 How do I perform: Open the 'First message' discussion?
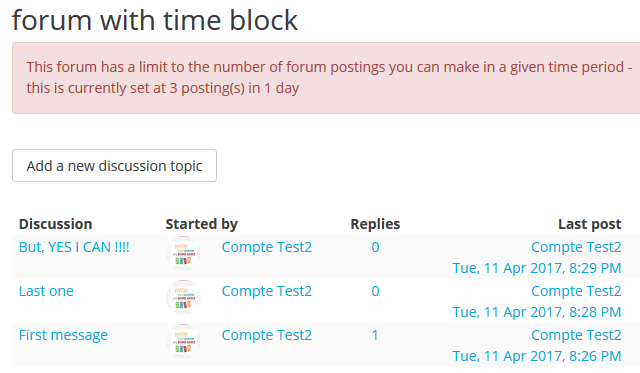point(63,335)
